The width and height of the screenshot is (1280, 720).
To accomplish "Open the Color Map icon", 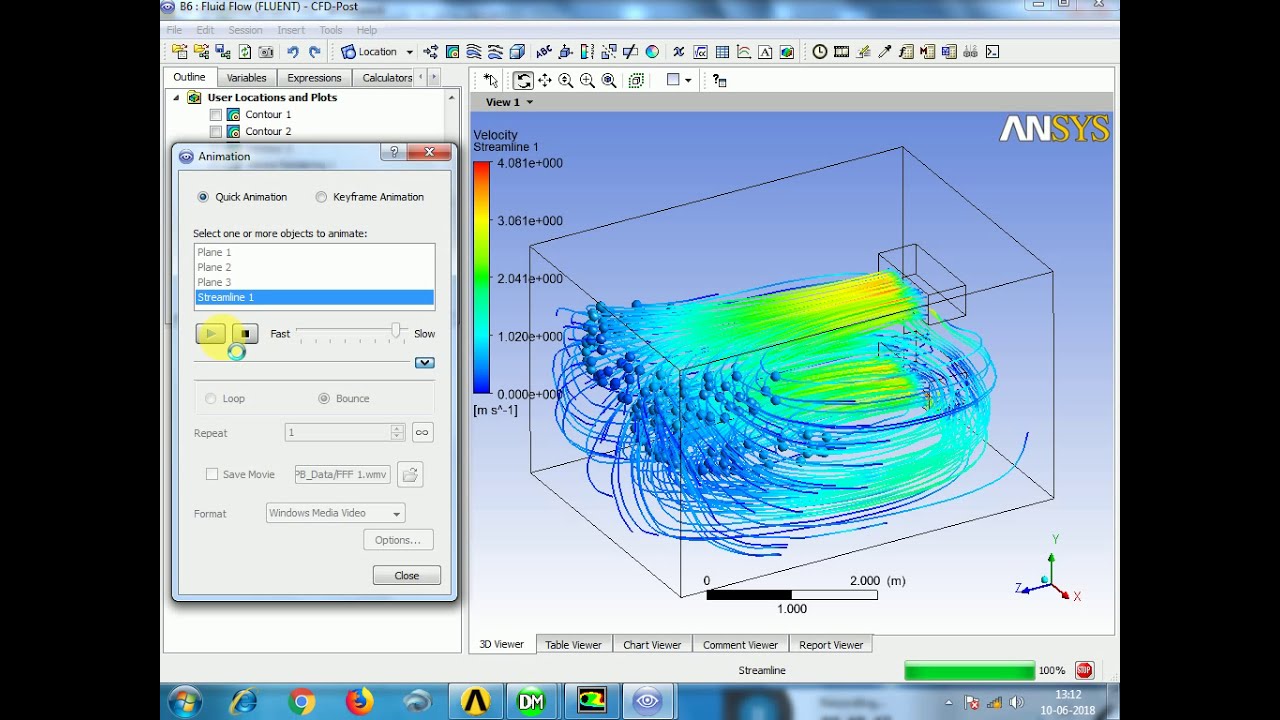I will (652, 52).
